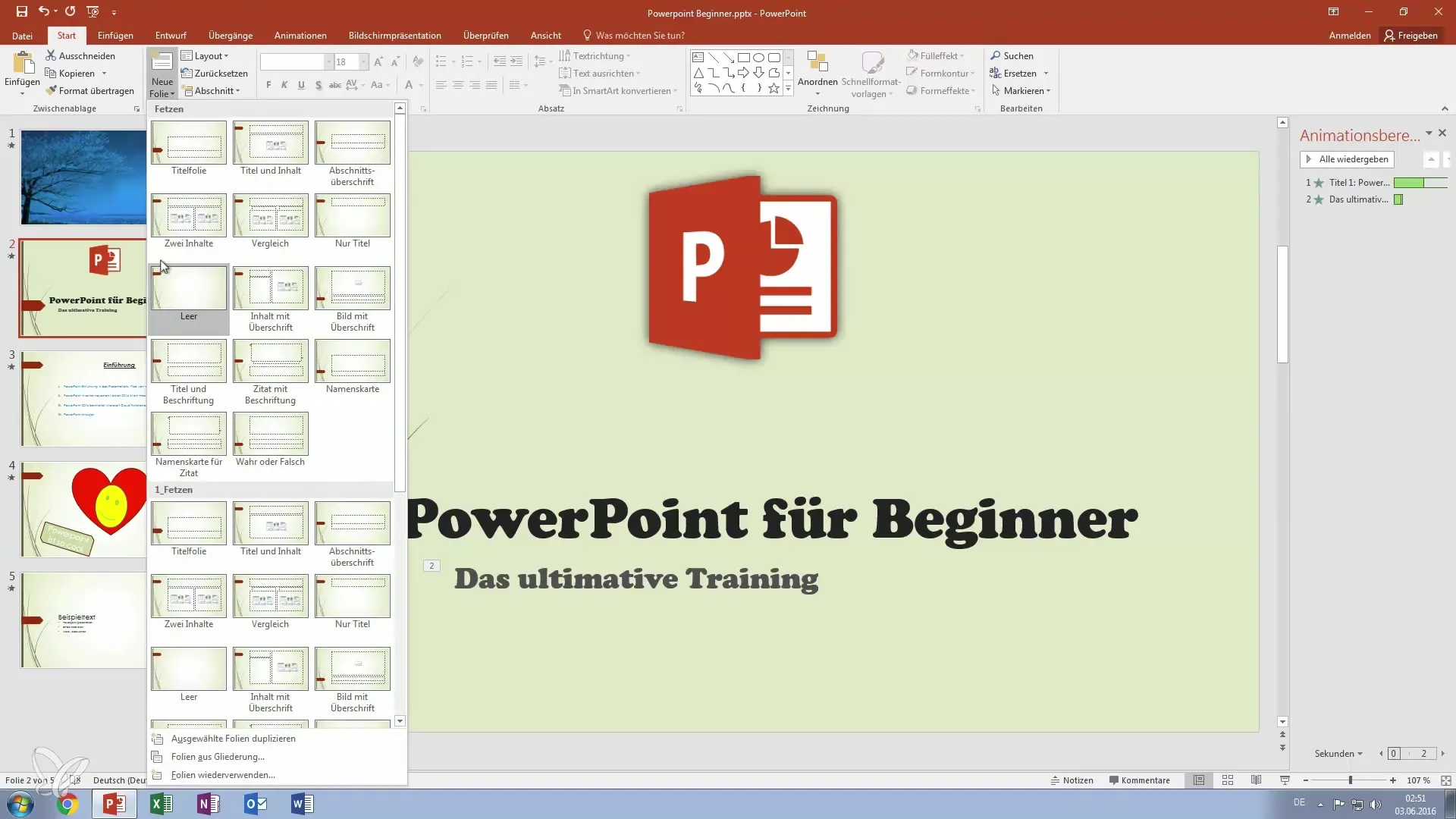
Task: Open the Abschnitt dropdown
Action: [212, 90]
